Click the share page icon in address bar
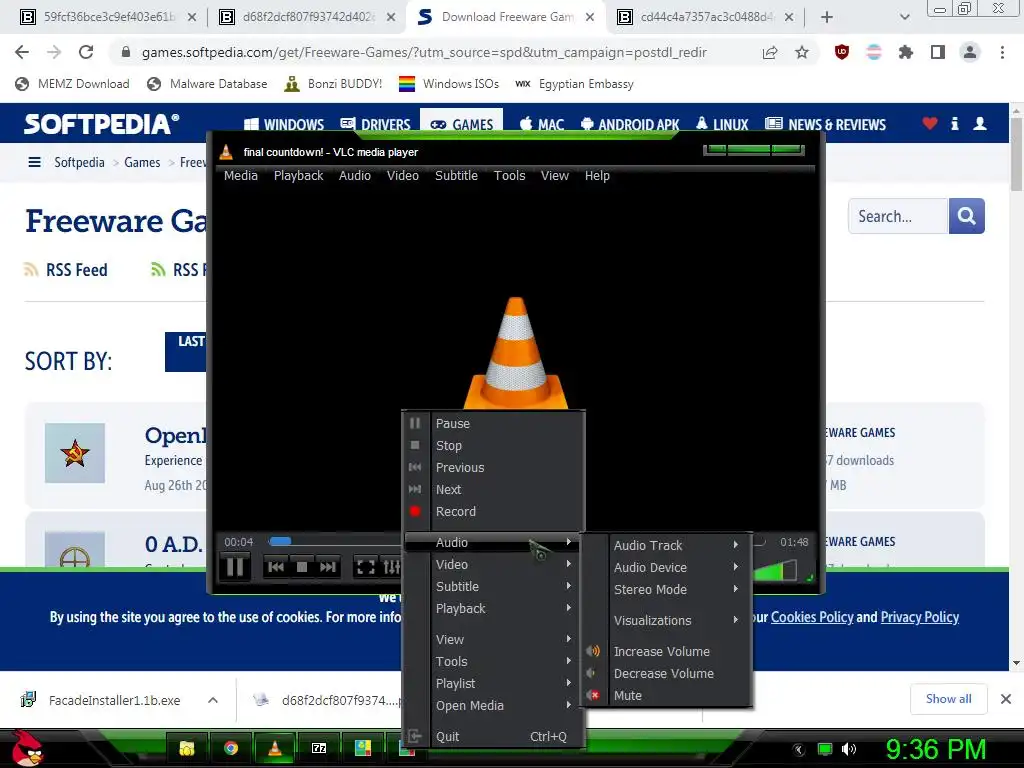The image size is (1024, 768). coord(770,52)
